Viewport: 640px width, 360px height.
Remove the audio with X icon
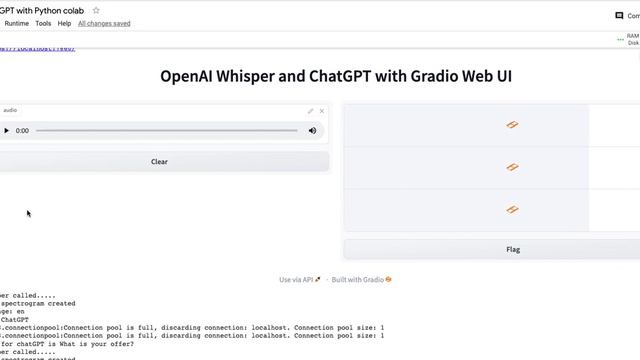[x=322, y=111]
